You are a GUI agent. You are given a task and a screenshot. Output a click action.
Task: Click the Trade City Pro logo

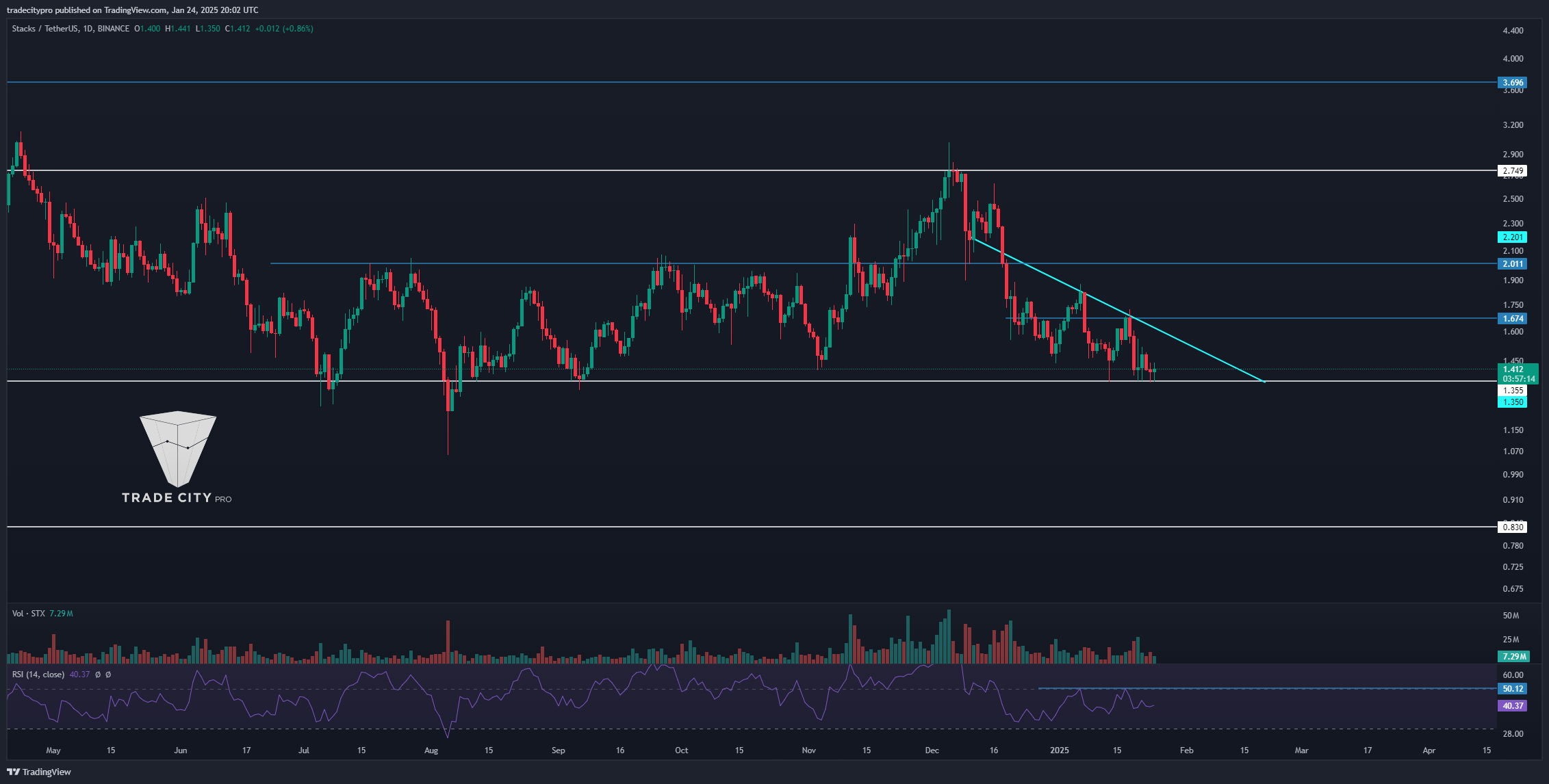pyautogui.click(x=177, y=458)
